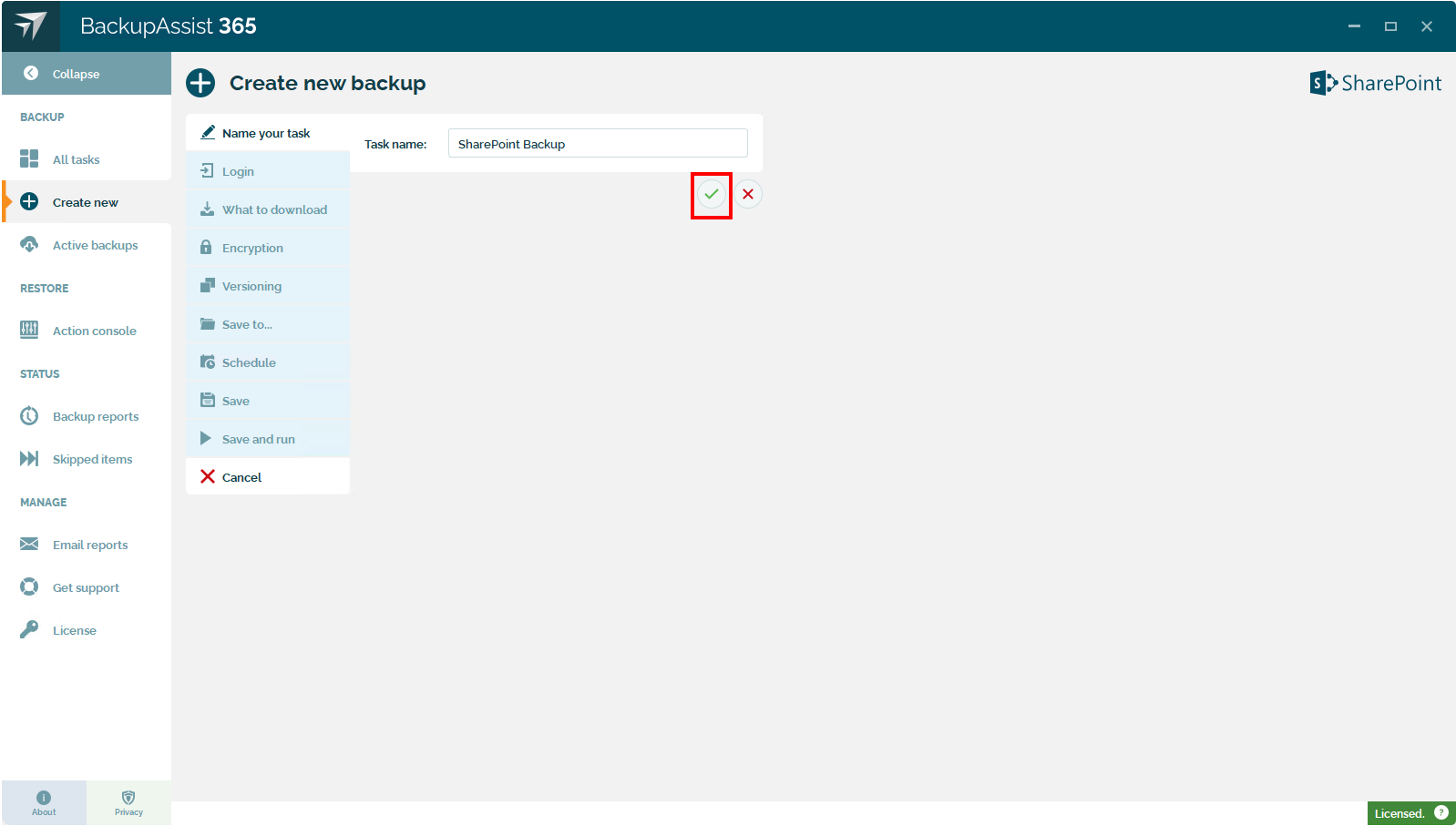Minimize the BackupAssist 365 window
Image resolution: width=1456 pixels, height=826 pixels.
tap(1354, 26)
